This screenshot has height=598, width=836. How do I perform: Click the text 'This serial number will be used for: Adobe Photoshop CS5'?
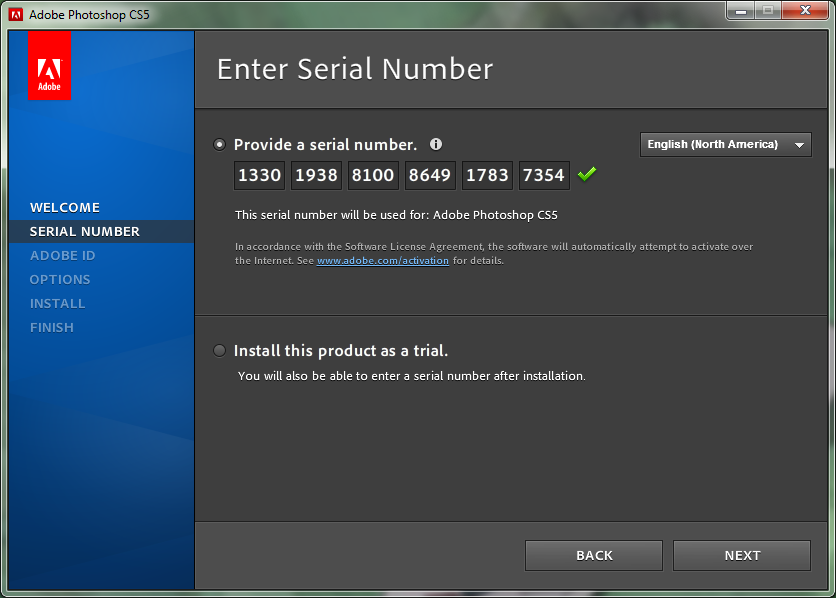point(396,215)
